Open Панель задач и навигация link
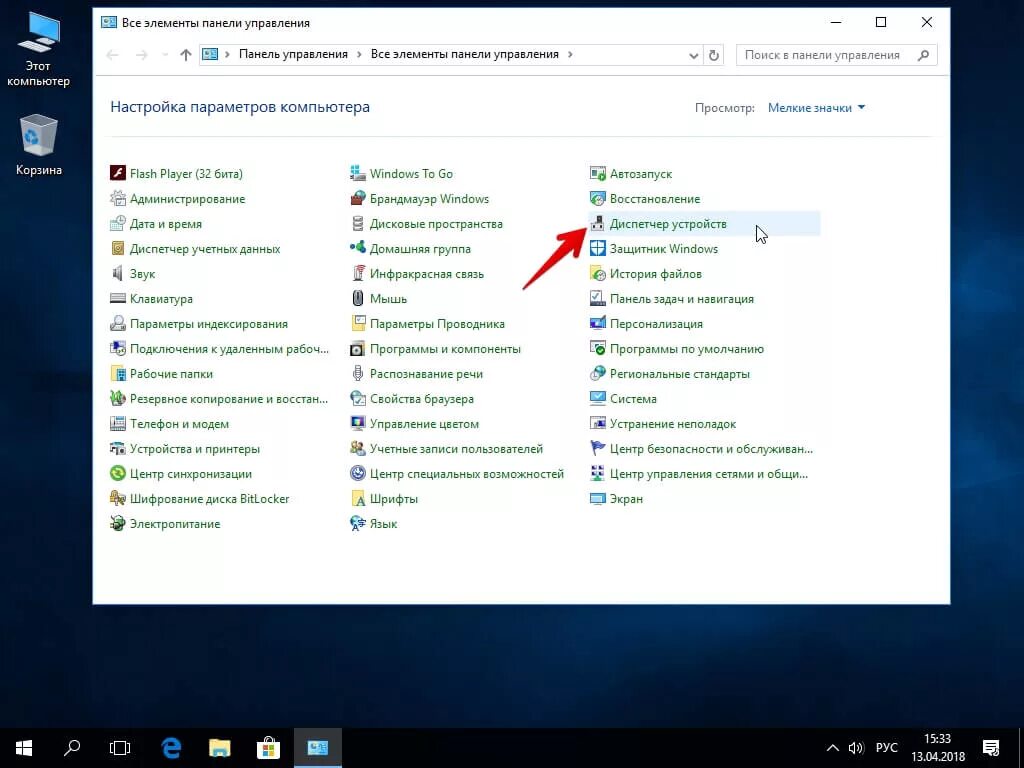Image resolution: width=1024 pixels, height=768 pixels. click(x=682, y=299)
